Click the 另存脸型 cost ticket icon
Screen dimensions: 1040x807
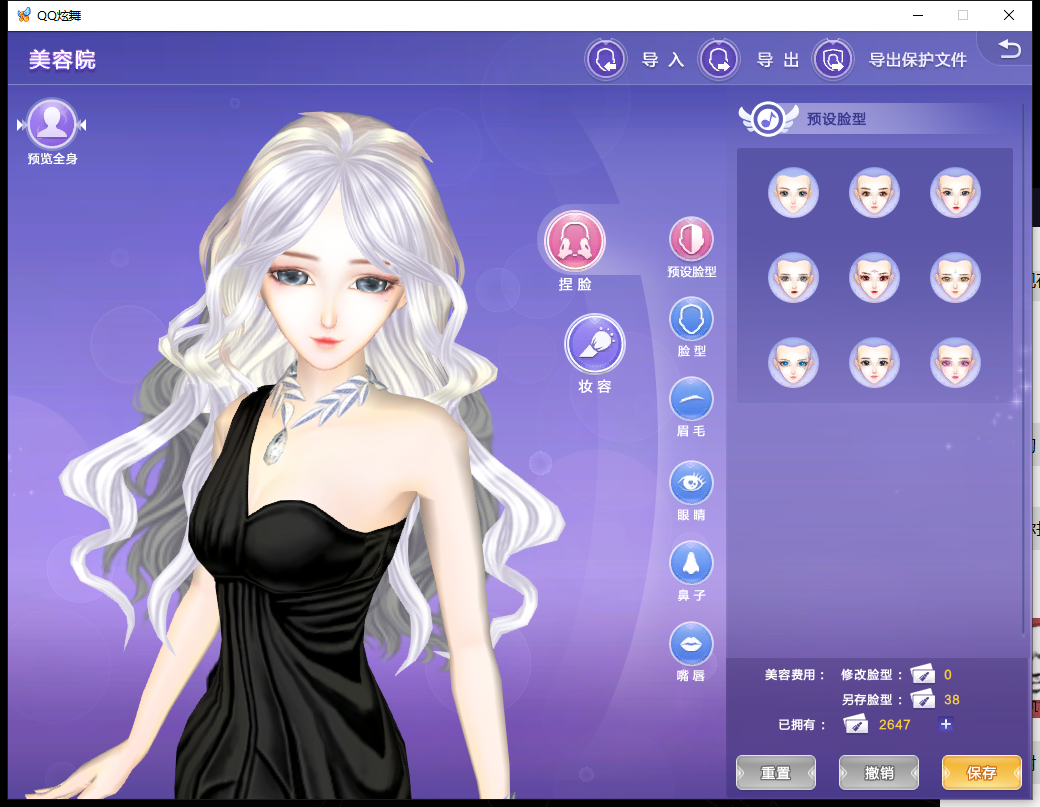[923, 700]
